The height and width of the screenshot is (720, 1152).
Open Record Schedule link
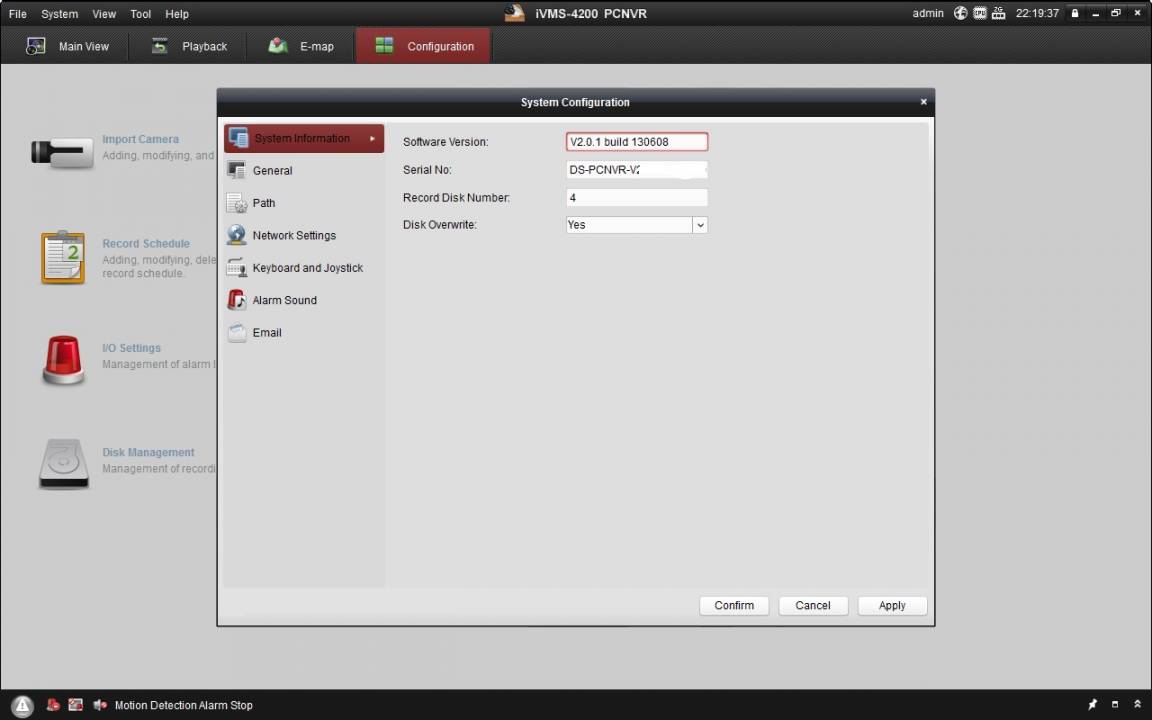[x=145, y=243]
